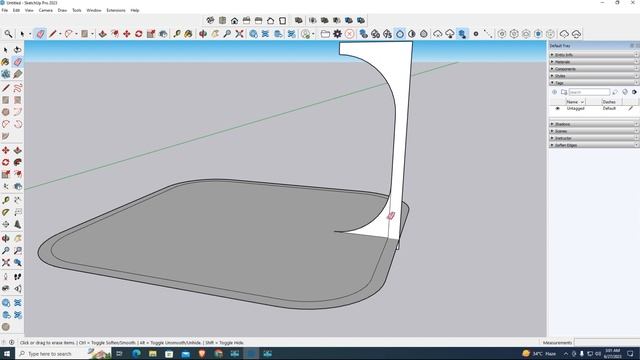Select the Move tool in left toolbar
640x360 pixels.
pos(6,150)
